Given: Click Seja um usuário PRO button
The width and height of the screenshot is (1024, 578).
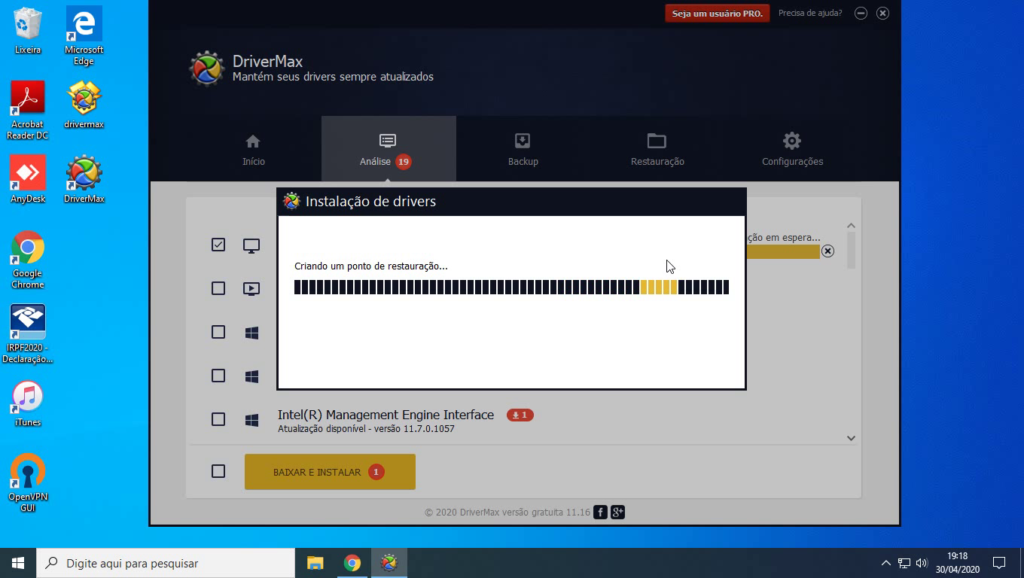Looking at the screenshot, I should tap(717, 13).
